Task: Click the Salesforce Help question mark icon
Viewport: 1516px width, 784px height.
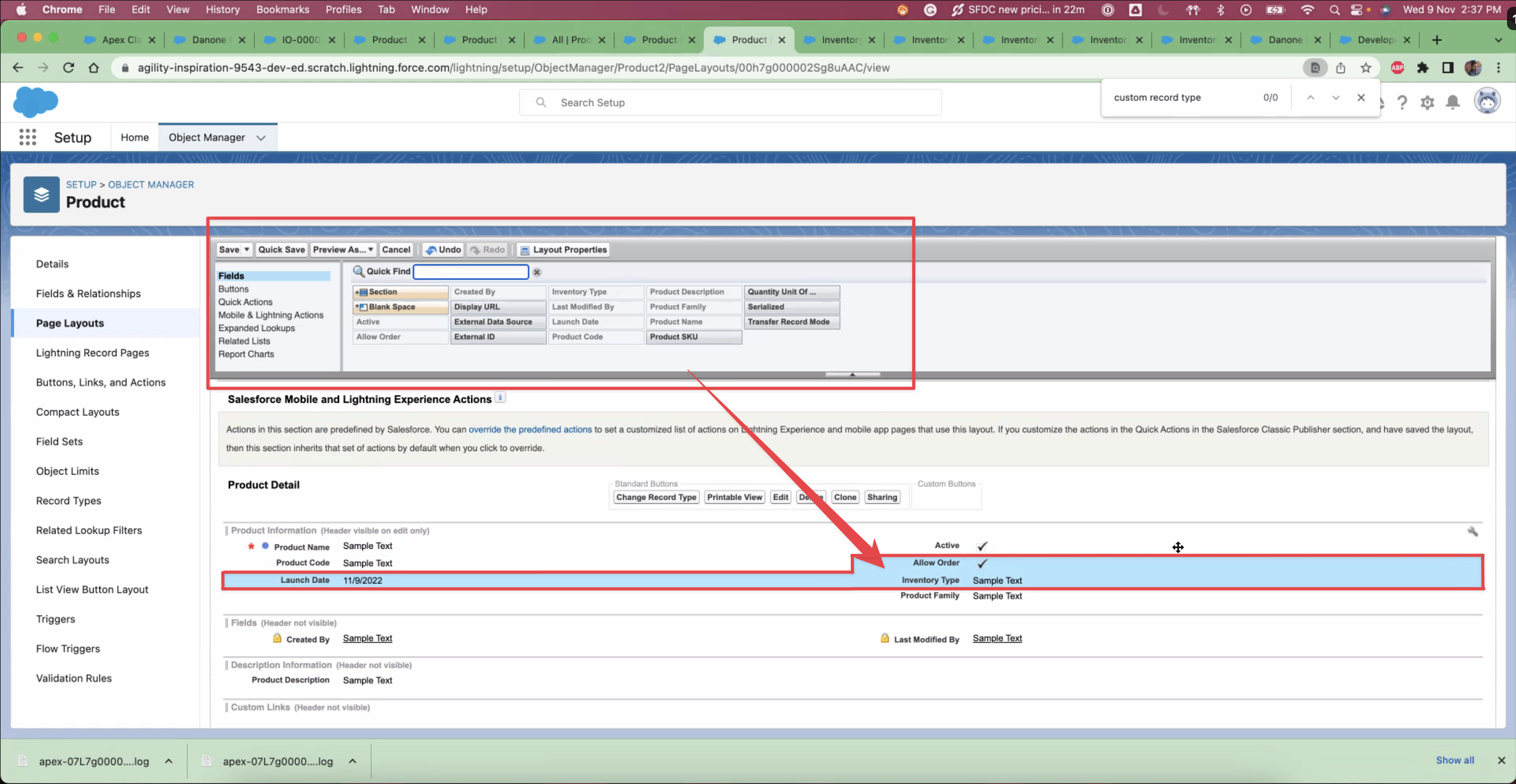Action: pyautogui.click(x=1402, y=103)
